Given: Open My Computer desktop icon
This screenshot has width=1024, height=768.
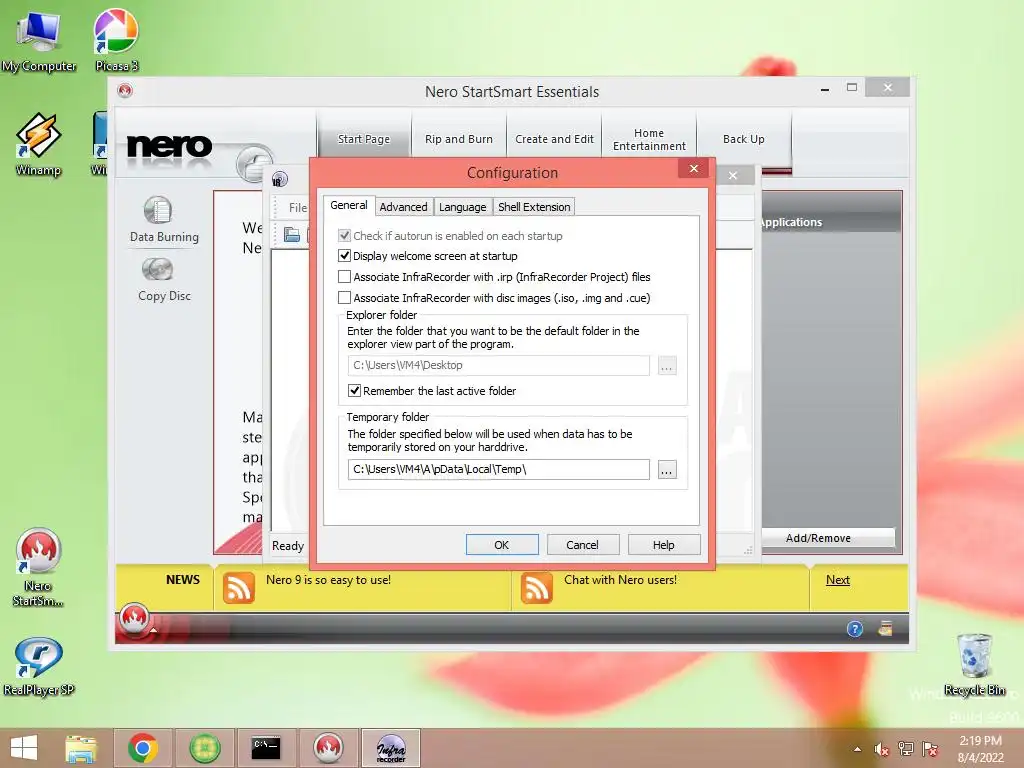Looking at the screenshot, I should [39, 40].
